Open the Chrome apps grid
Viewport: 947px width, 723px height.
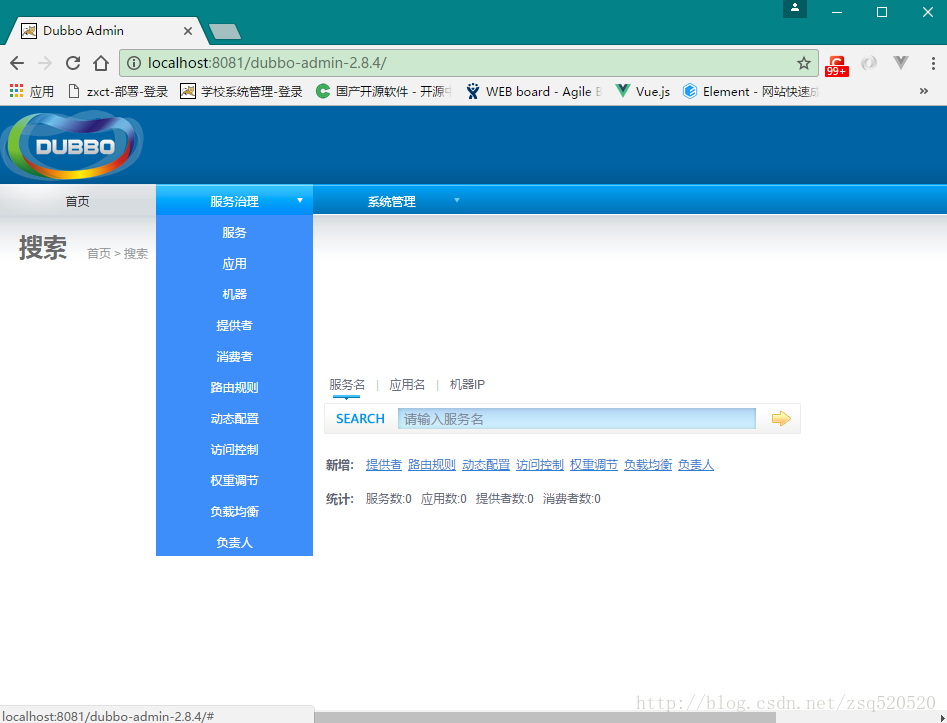pos(16,90)
